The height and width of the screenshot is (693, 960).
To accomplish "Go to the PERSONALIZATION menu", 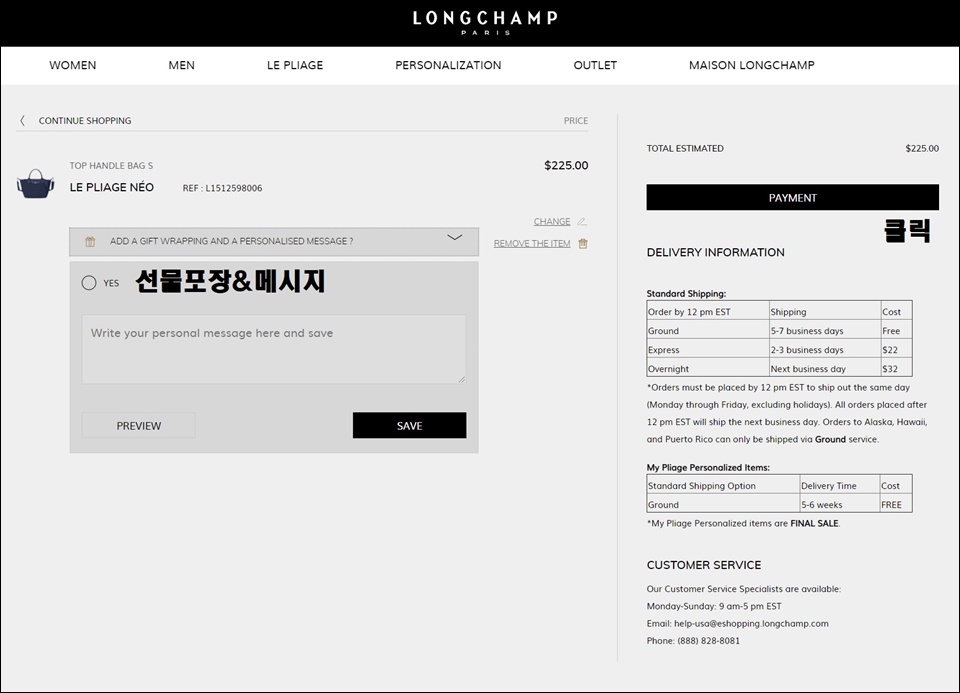I will point(448,66).
